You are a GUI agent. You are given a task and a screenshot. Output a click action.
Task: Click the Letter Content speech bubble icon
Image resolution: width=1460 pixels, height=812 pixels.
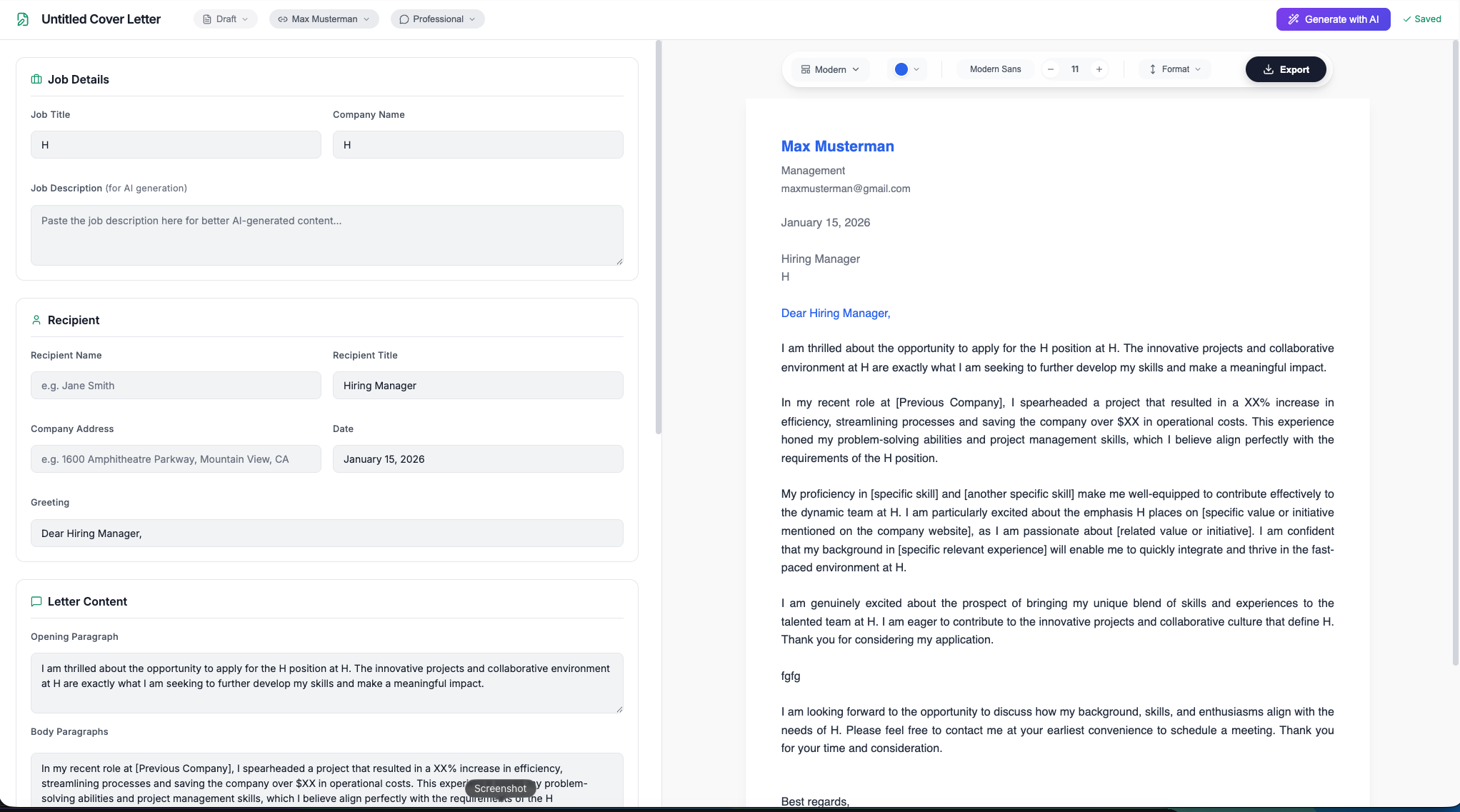(36, 601)
